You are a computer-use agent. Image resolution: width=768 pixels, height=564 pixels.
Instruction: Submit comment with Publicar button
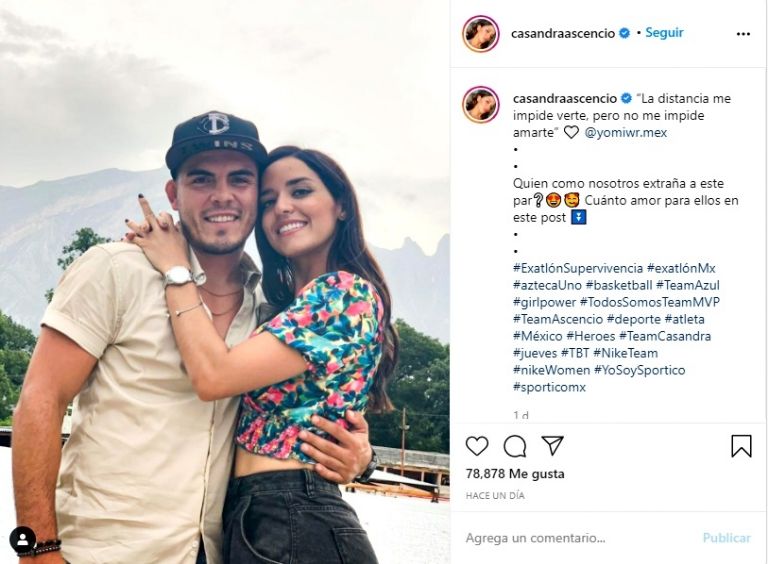[726, 538]
